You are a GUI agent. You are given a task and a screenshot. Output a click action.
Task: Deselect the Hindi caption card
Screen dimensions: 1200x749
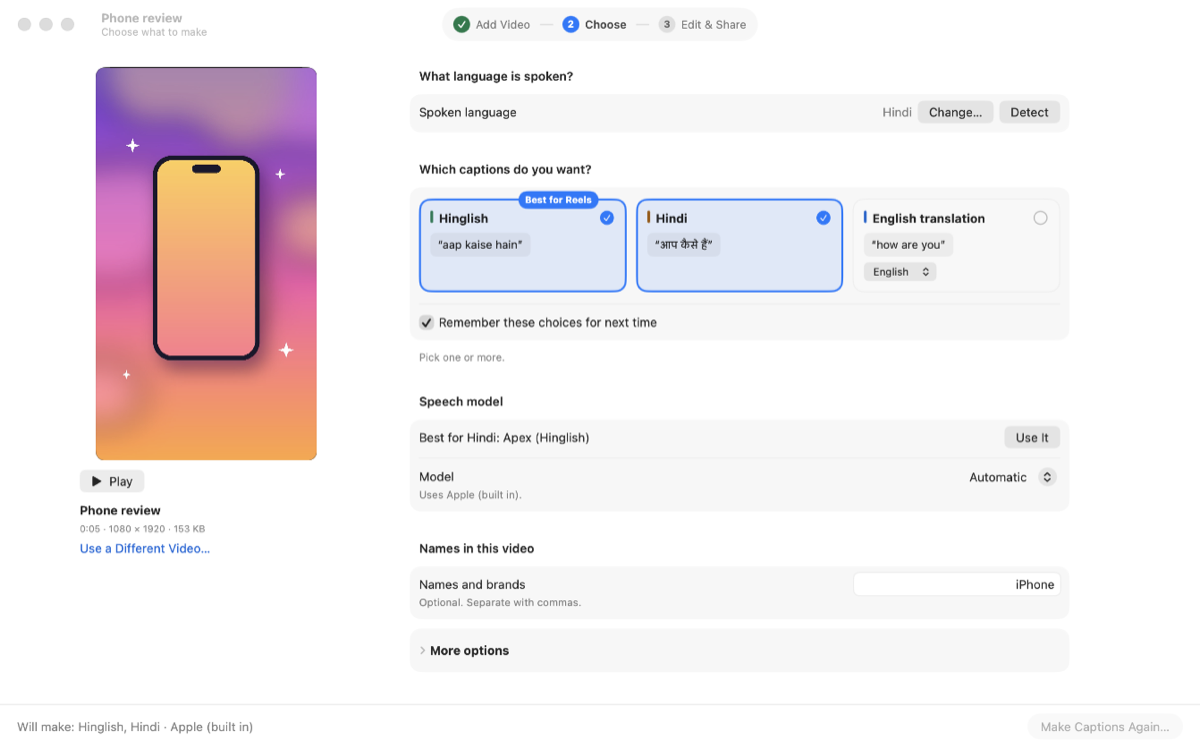click(740, 245)
